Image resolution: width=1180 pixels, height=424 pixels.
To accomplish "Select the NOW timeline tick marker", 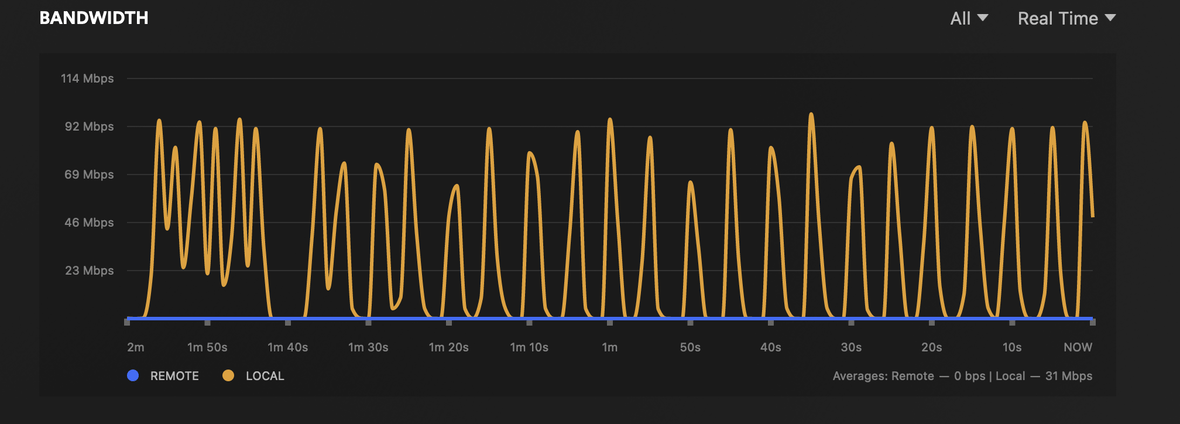I will click(x=1093, y=322).
